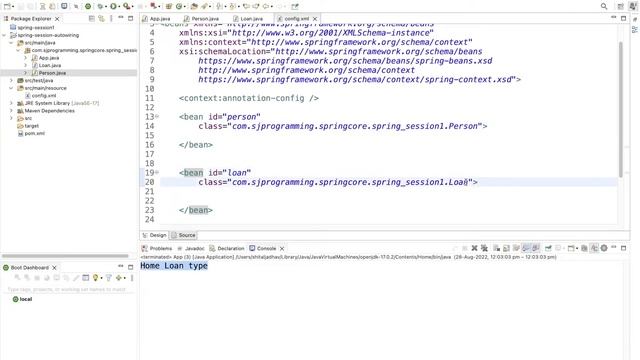
Task: Click the Run Last Tool external tools icon
Action: coord(127,6)
